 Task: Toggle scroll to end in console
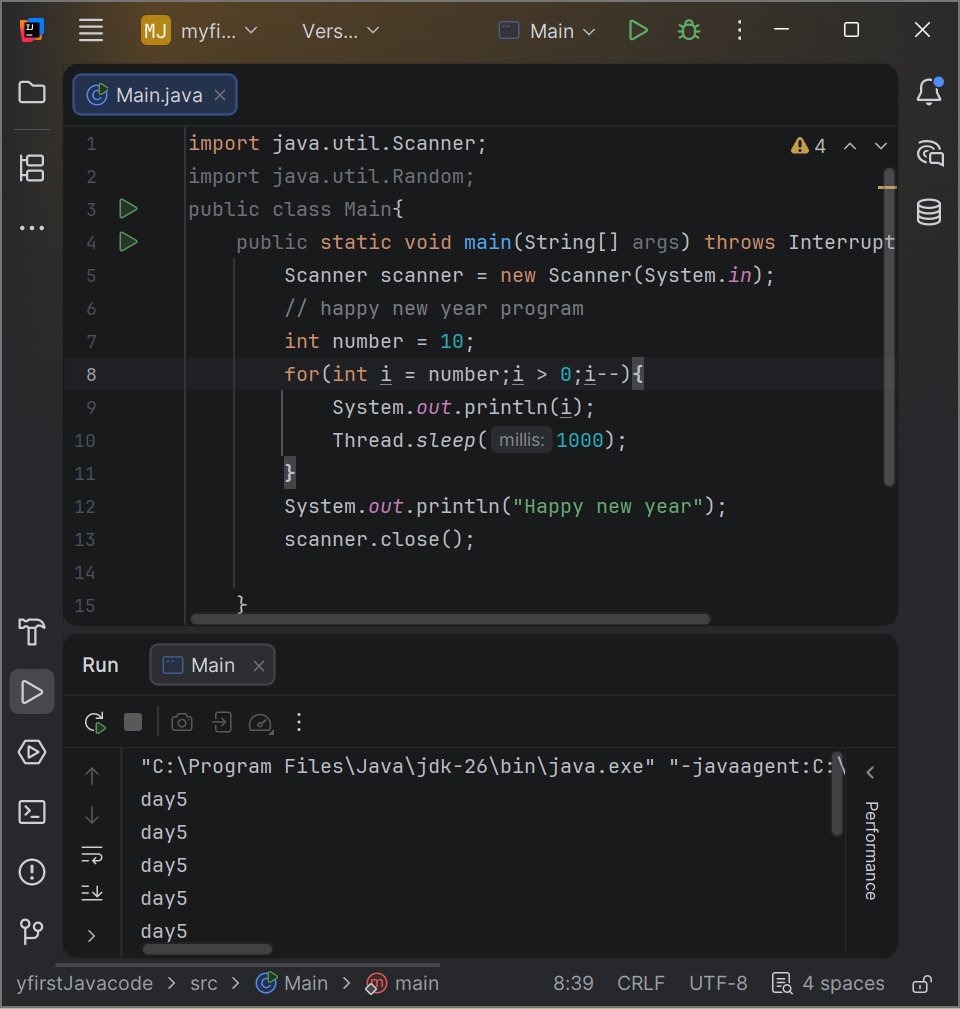pos(92,893)
